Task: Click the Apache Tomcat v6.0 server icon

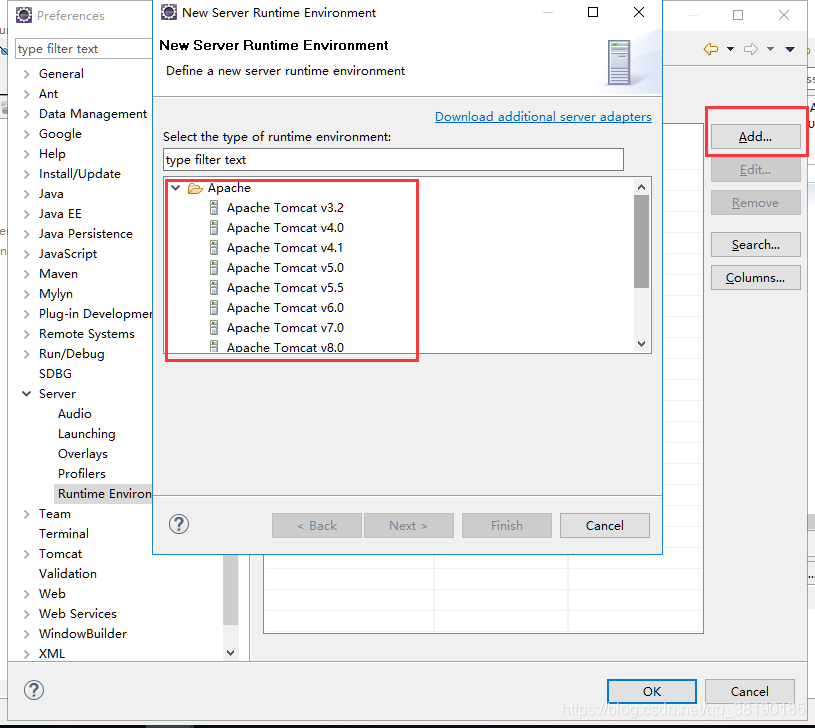Action: click(214, 308)
